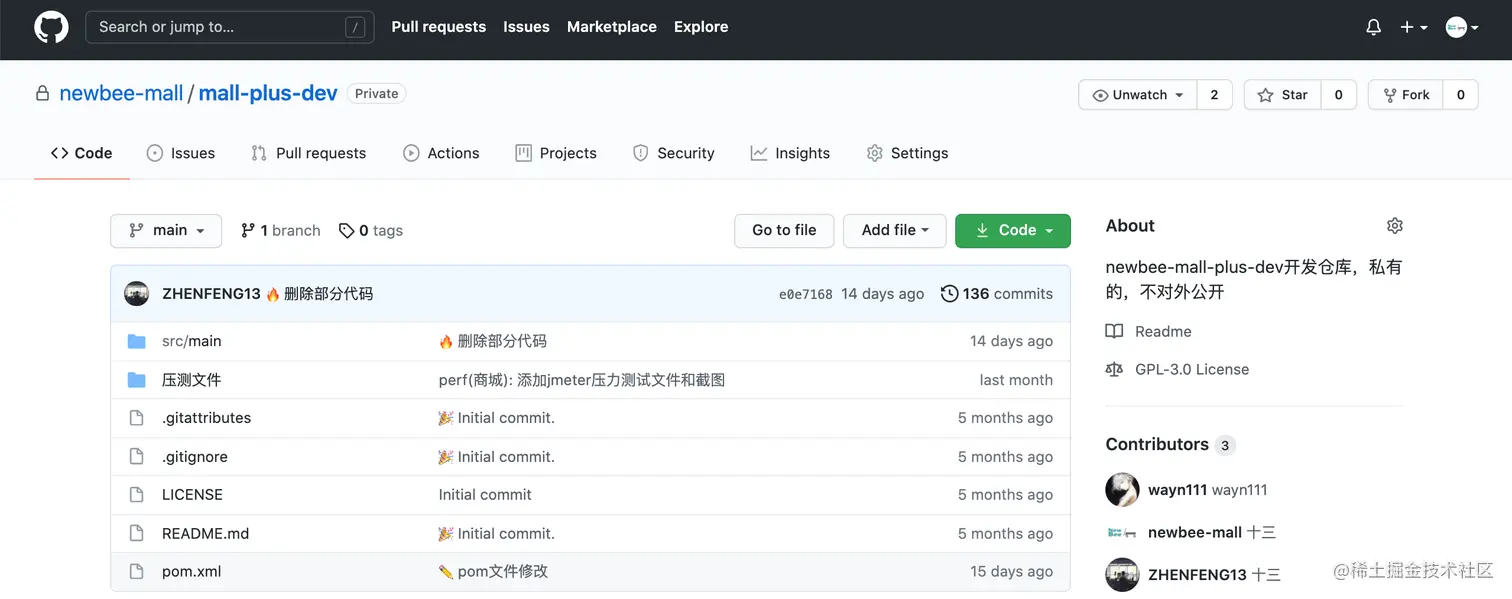Open contributor ZHENFENG13 profile in sidebar
This screenshot has width=1512, height=599.
(1214, 575)
